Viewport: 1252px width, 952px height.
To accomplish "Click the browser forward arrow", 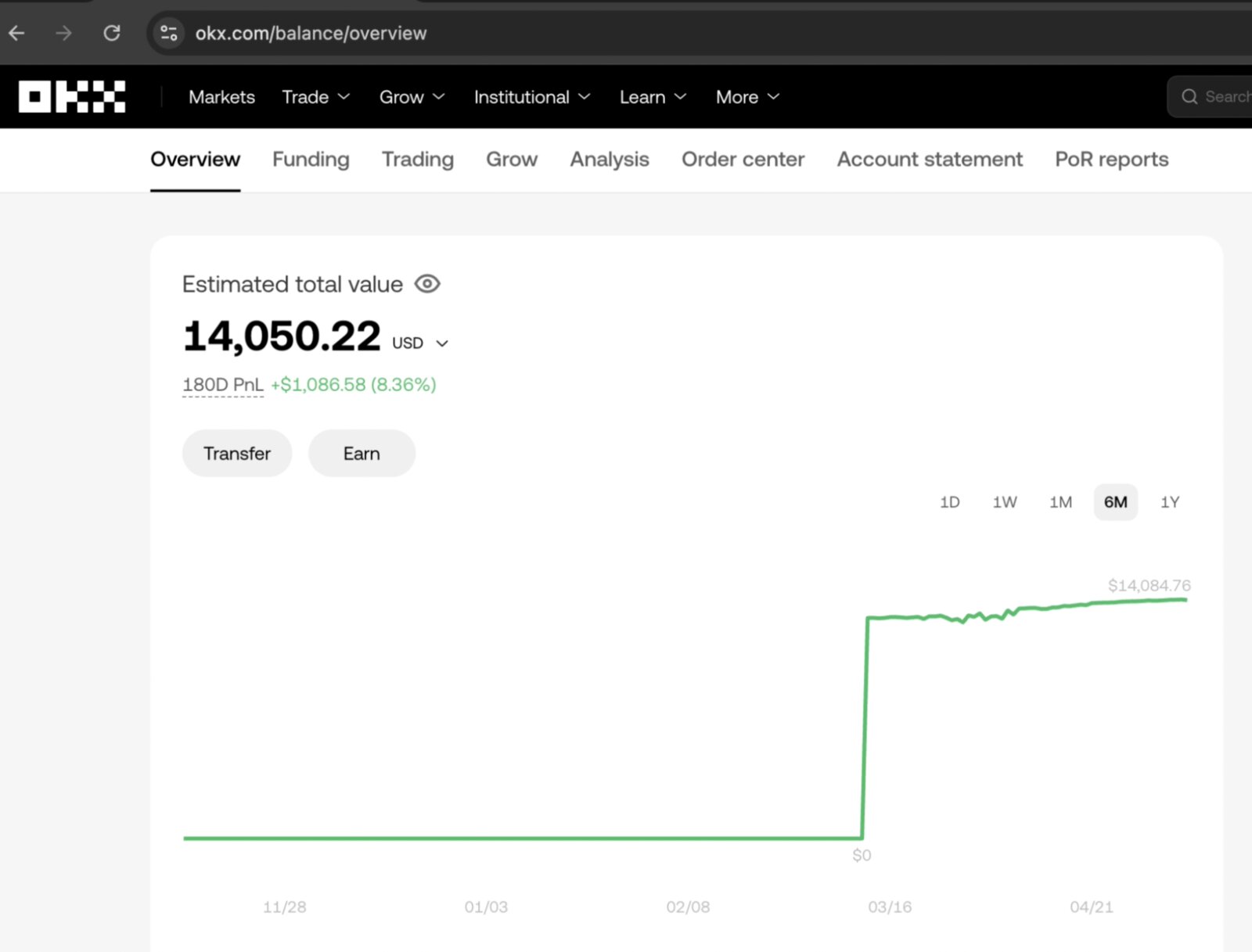I will click(x=63, y=33).
